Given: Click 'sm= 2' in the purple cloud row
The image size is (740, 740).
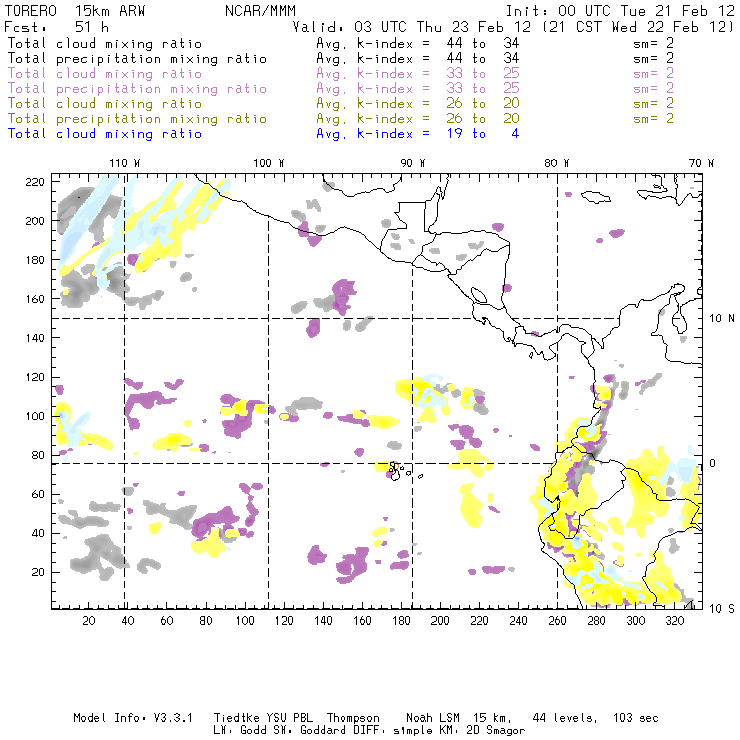Looking at the screenshot, I should [653, 74].
